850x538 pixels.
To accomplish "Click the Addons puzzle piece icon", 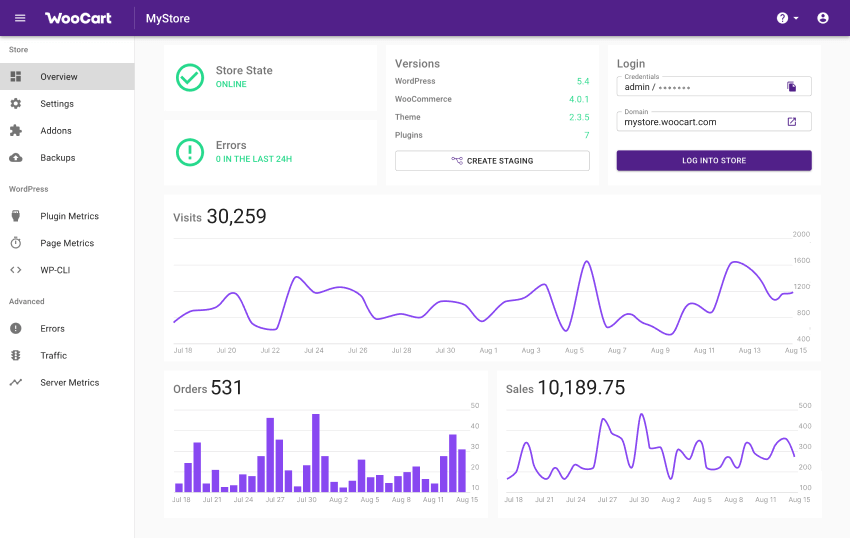I will point(16,131).
